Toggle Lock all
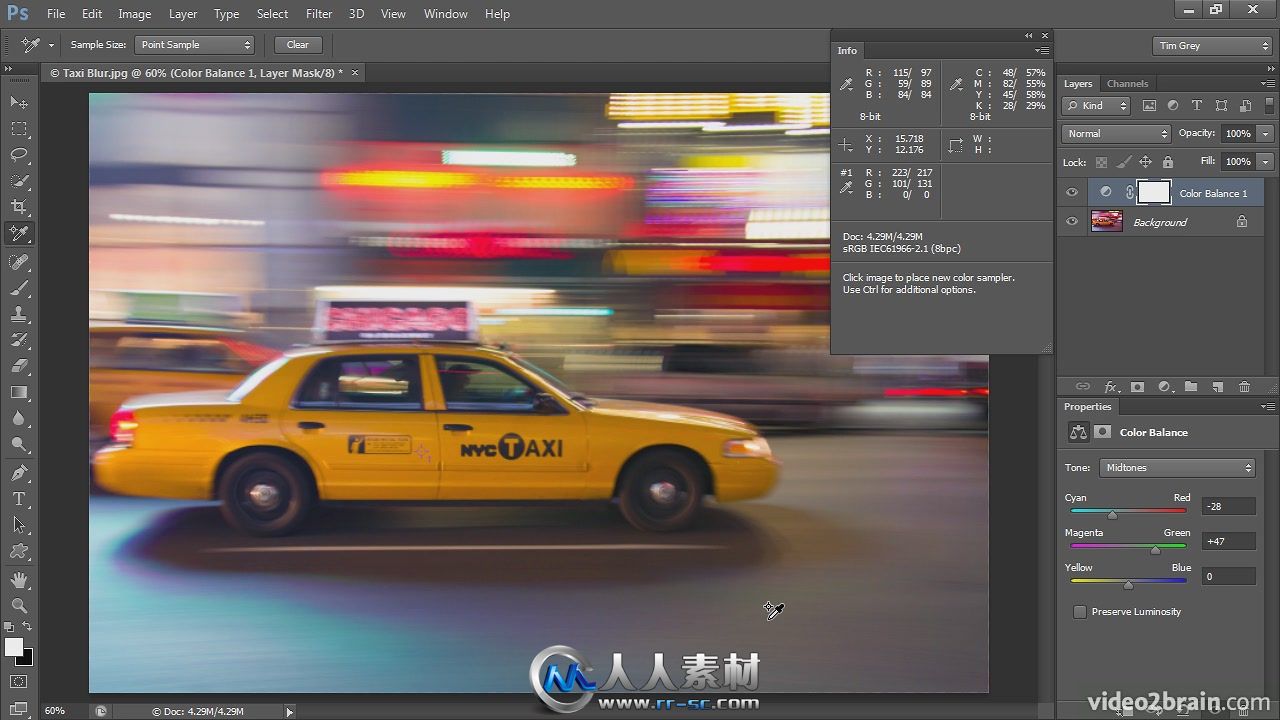 1168,162
